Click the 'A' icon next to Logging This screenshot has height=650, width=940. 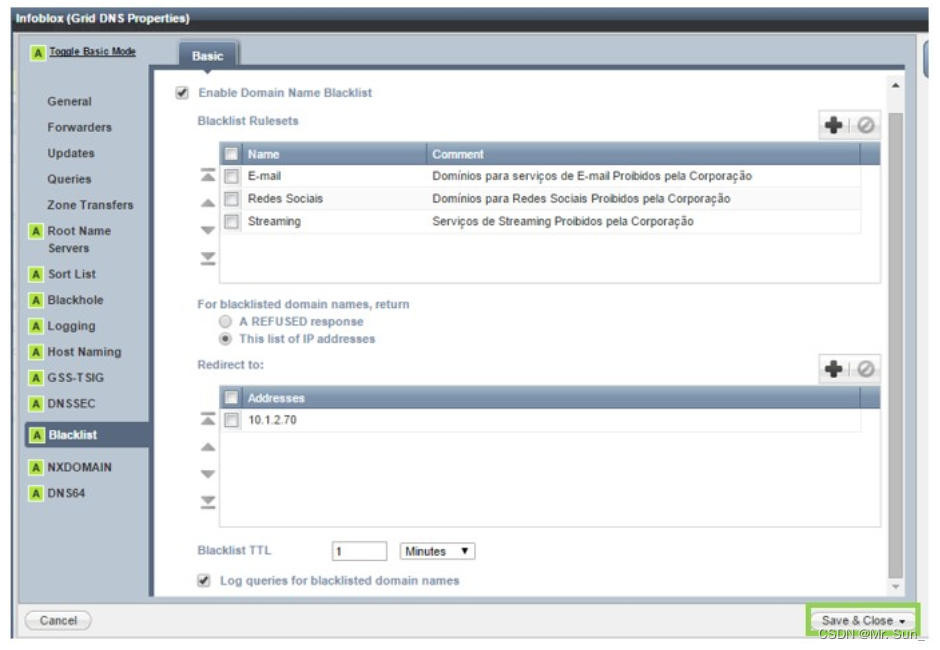36,326
